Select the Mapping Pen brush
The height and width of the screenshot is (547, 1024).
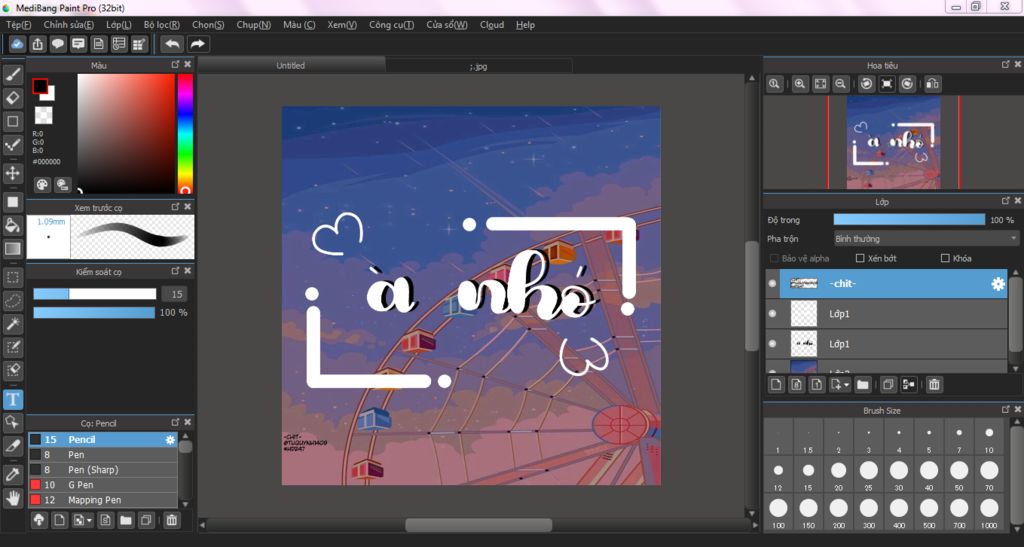coord(103,500)
